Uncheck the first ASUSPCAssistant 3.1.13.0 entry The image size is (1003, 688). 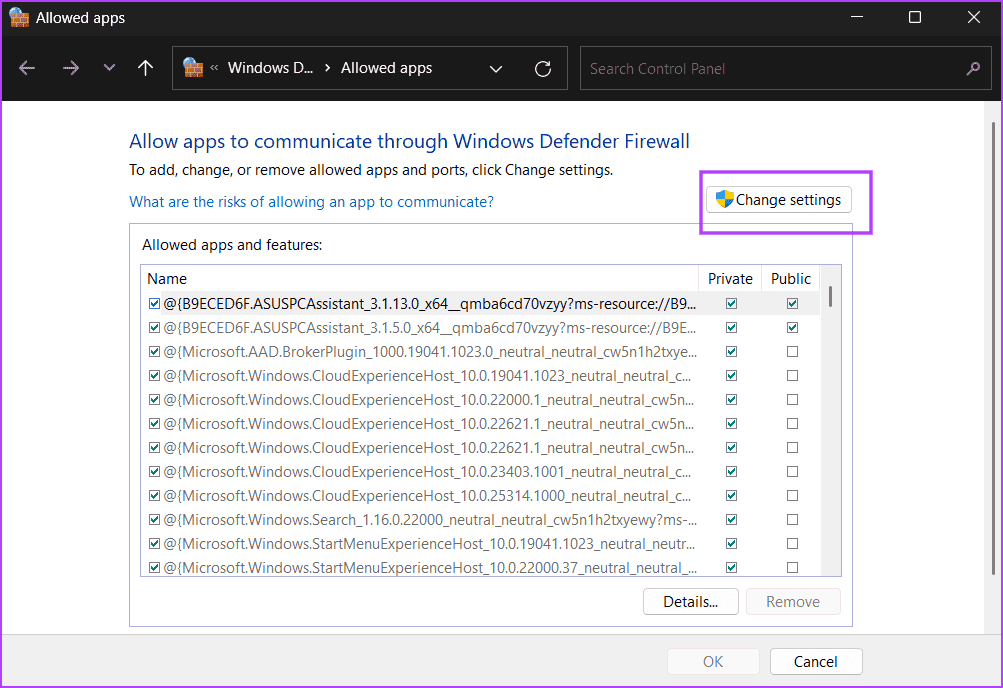coord(154,303)
